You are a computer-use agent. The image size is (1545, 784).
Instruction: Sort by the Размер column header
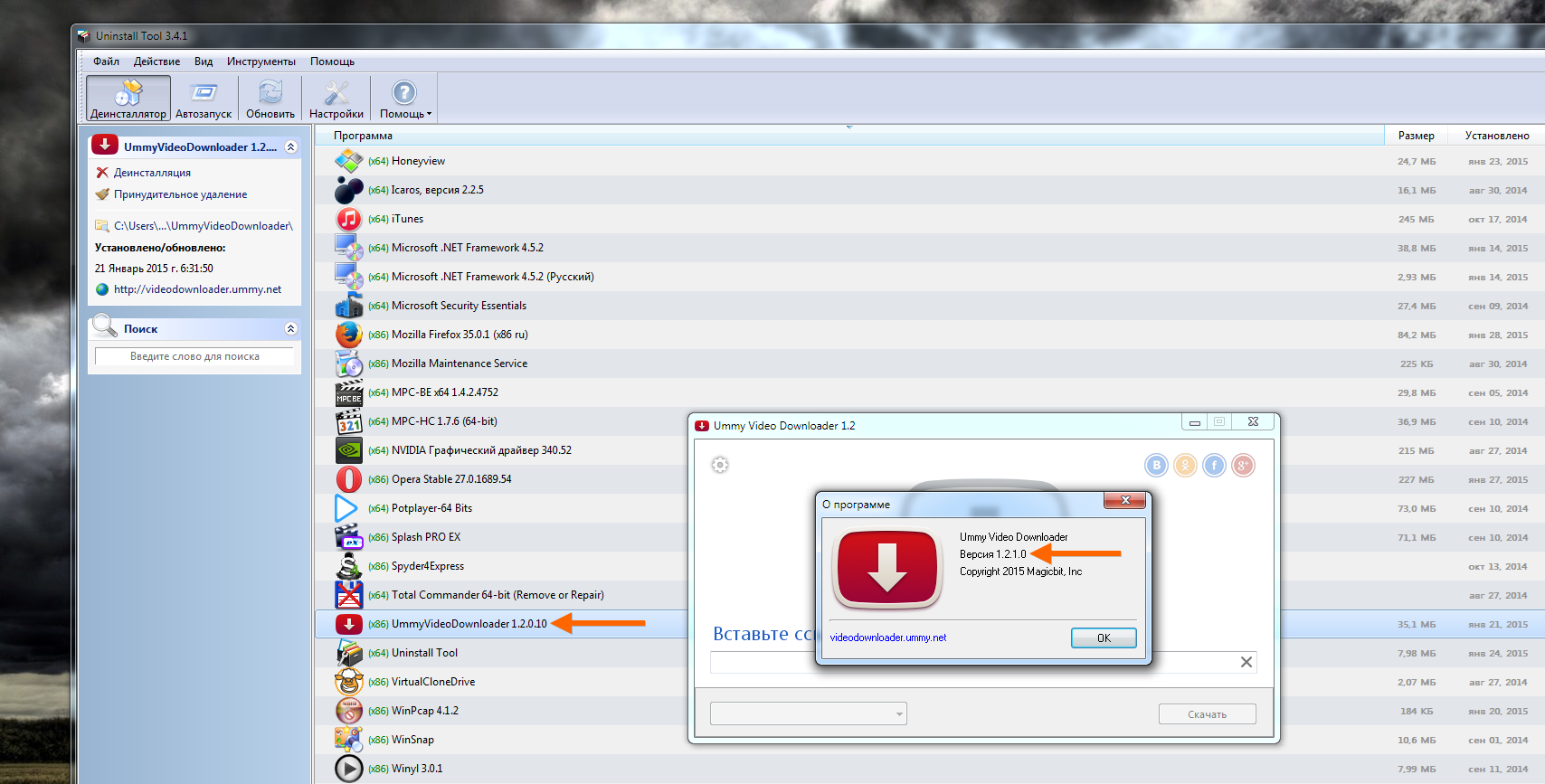tap(1416, 136)
